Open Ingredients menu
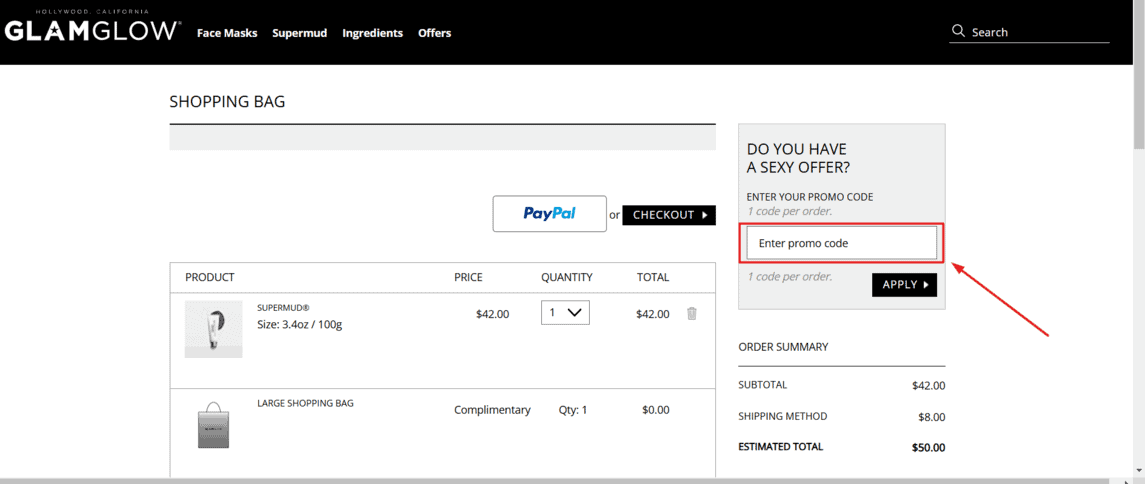The image size is (1145, 484). (x=372, y=33)
